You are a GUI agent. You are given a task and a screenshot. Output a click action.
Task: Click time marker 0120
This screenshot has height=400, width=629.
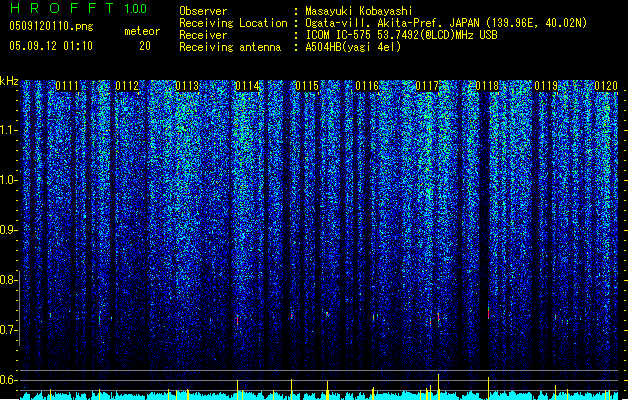pyautogui.click(x=606, y=86)
